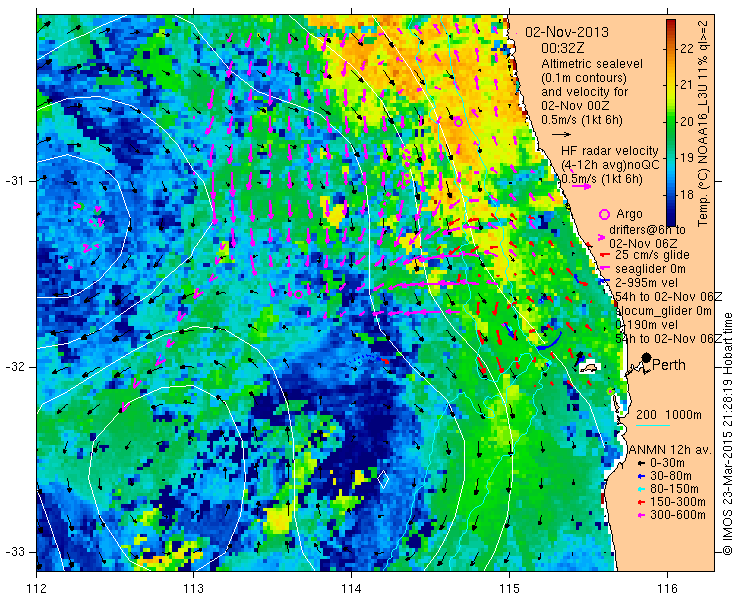This screenshot has width=740, height=600.
Task: Click the longitude axis label 116
Action: coord(667,589)
